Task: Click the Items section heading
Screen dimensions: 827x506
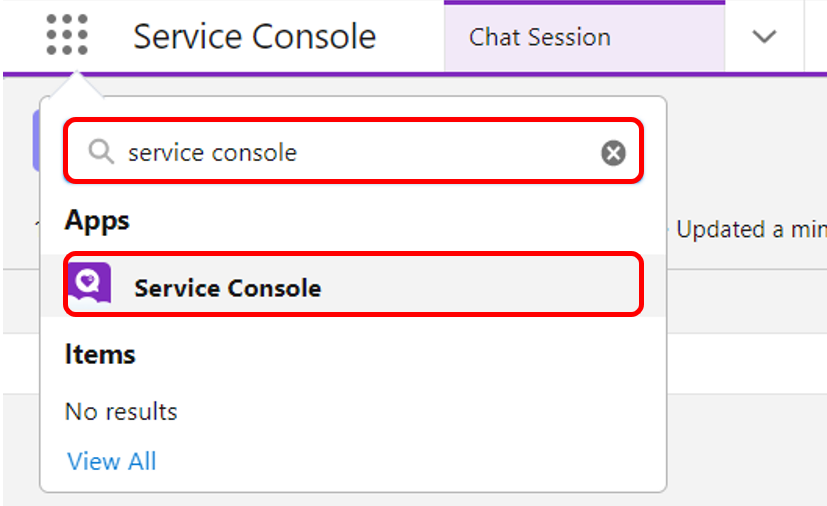Action: tap(100, 354)
